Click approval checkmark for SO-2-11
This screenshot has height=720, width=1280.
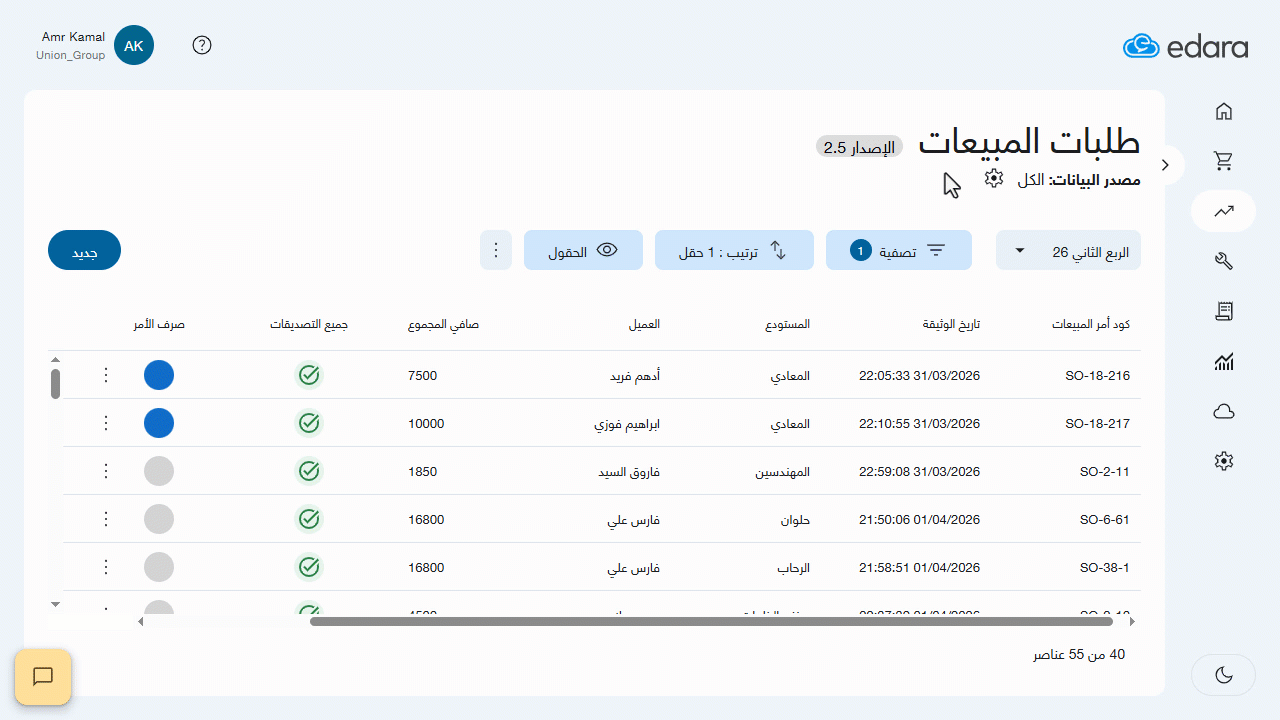[309, 471]
